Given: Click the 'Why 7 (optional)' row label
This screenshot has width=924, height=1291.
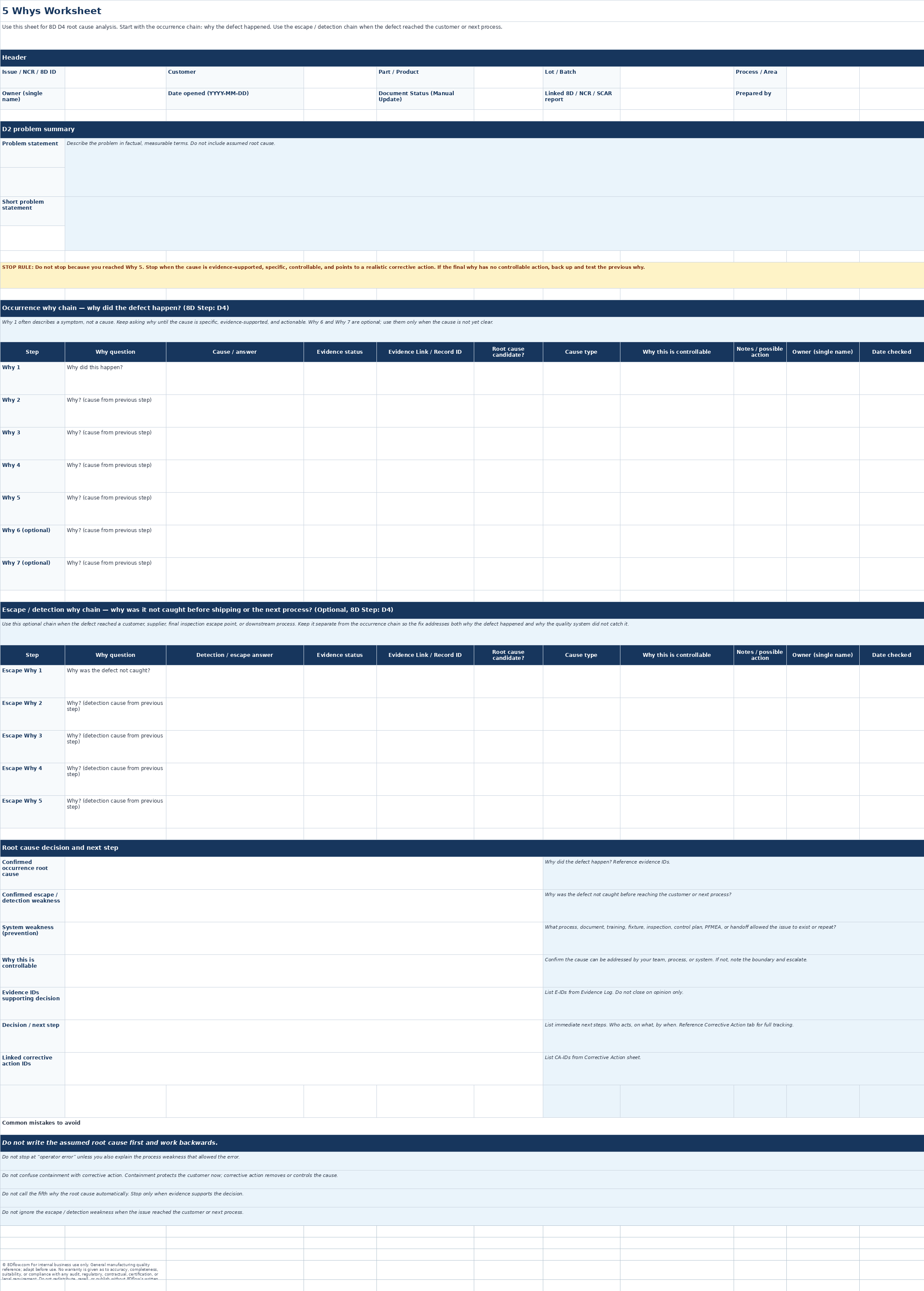Looking at the screenshot, I should [33, 574].
